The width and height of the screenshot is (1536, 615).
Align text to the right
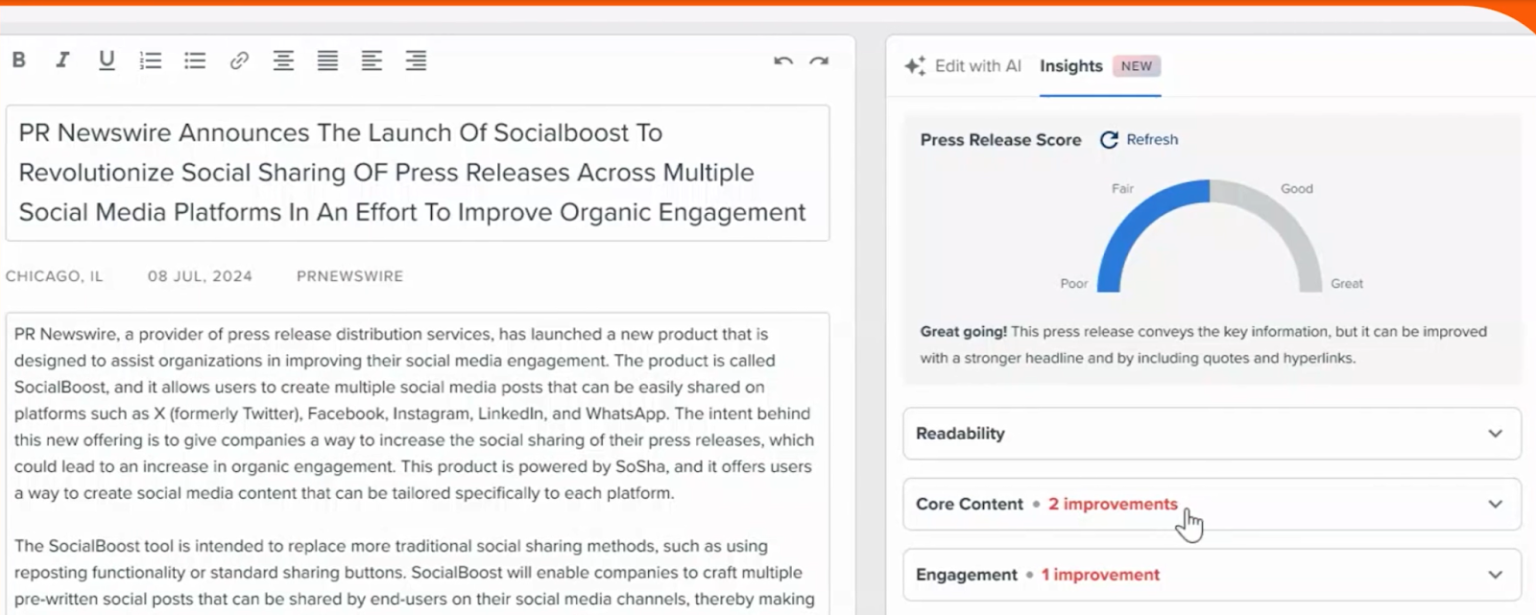pos(416,61)
